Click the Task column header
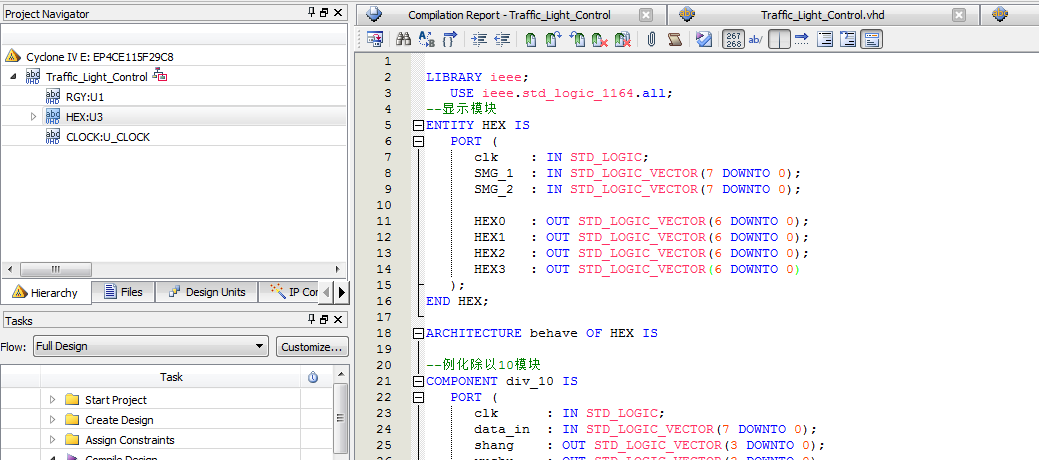 (171, 377)
